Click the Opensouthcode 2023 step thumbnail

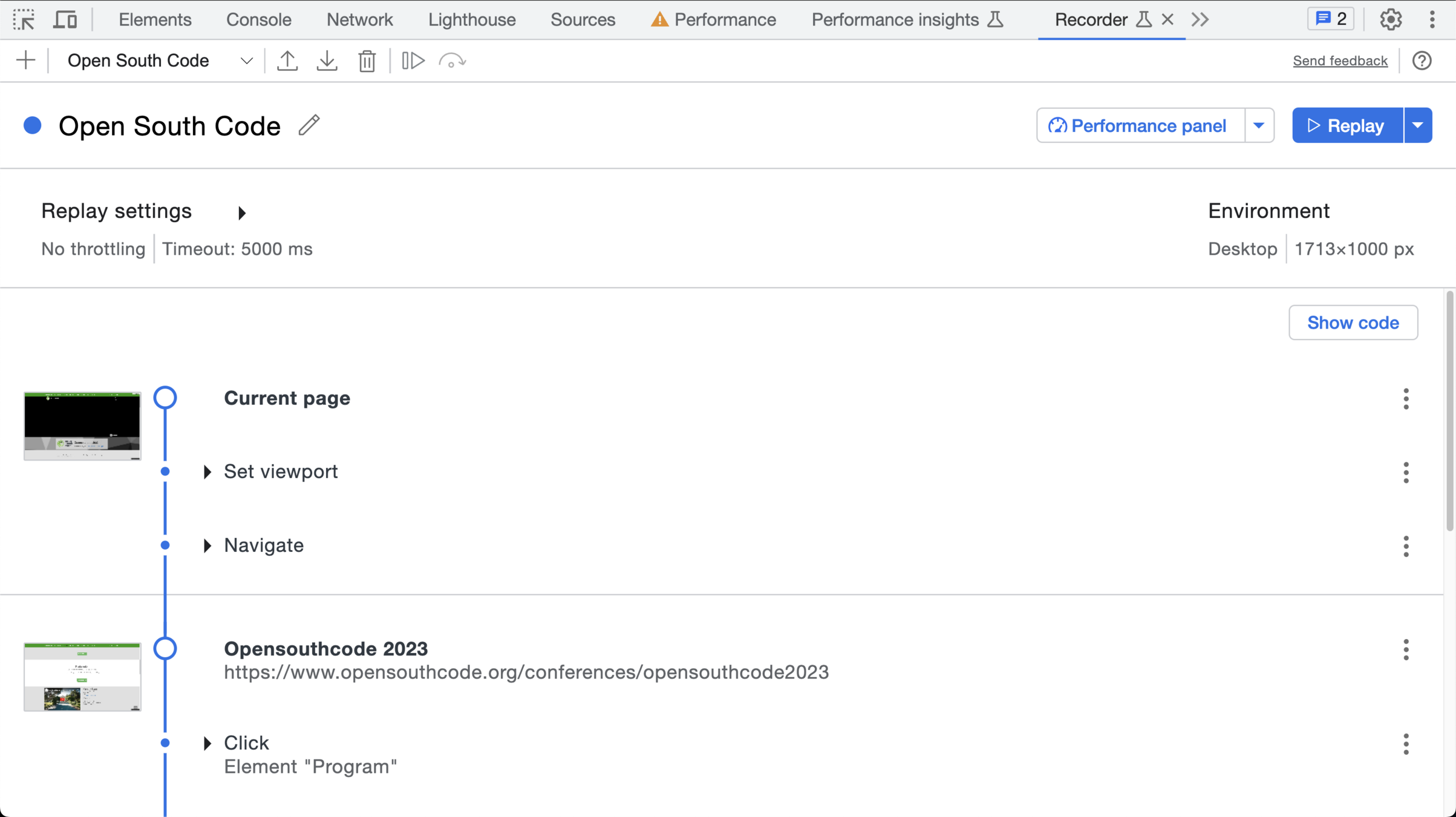point(82,677)
